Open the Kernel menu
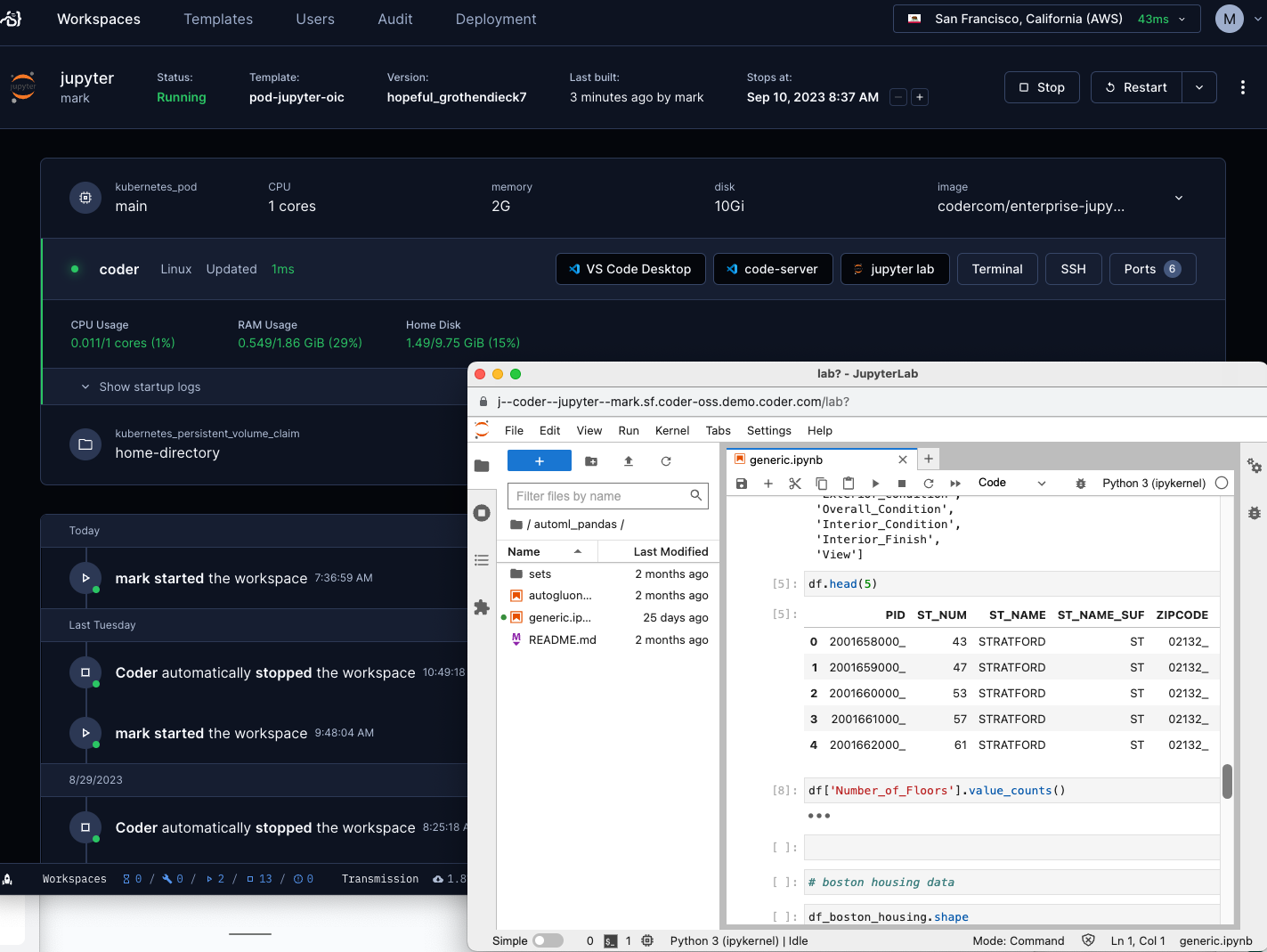 click(672, 430)
